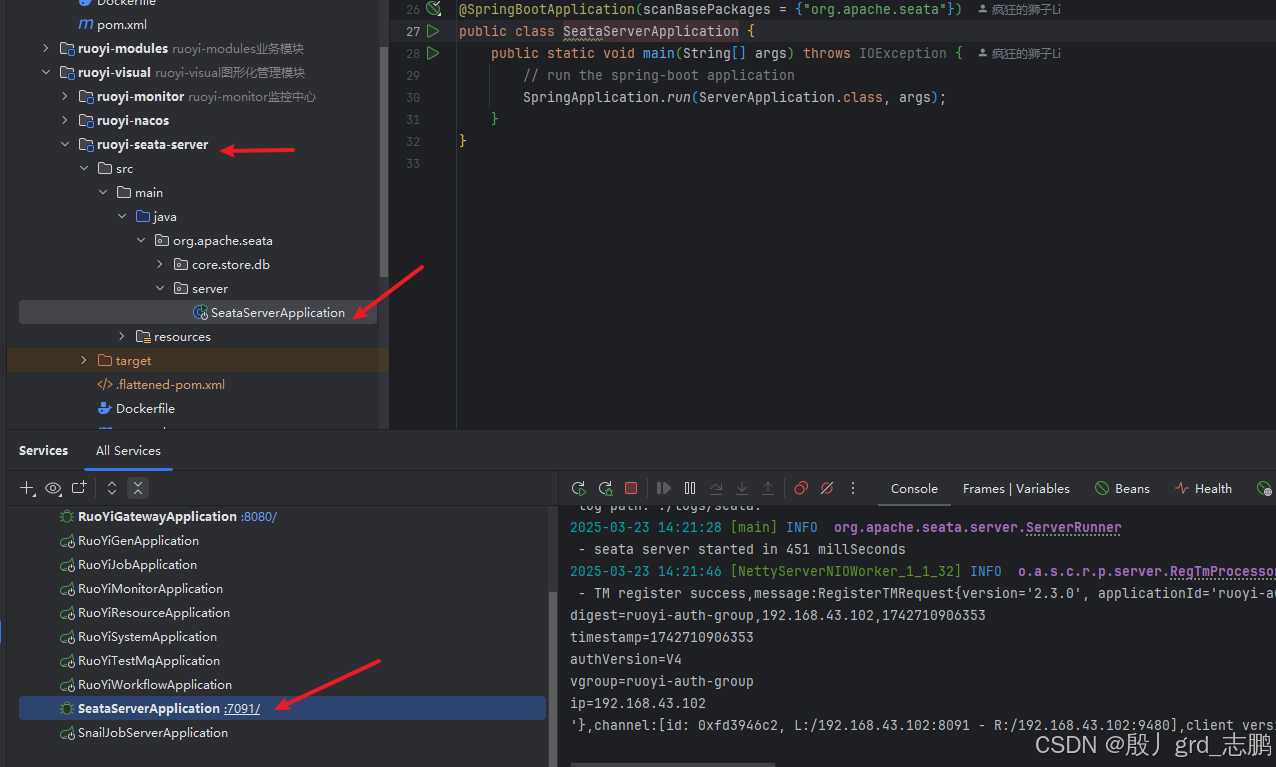Open the Services view options eye icon

pos(53,488)
